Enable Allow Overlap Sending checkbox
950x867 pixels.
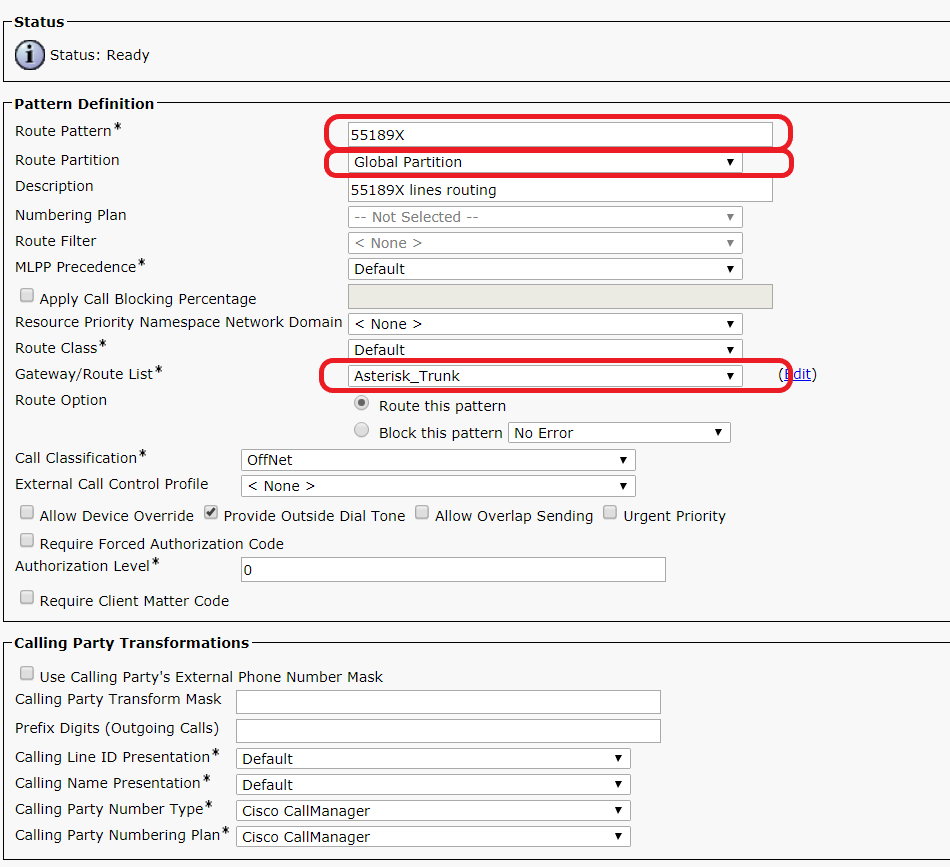422,513
